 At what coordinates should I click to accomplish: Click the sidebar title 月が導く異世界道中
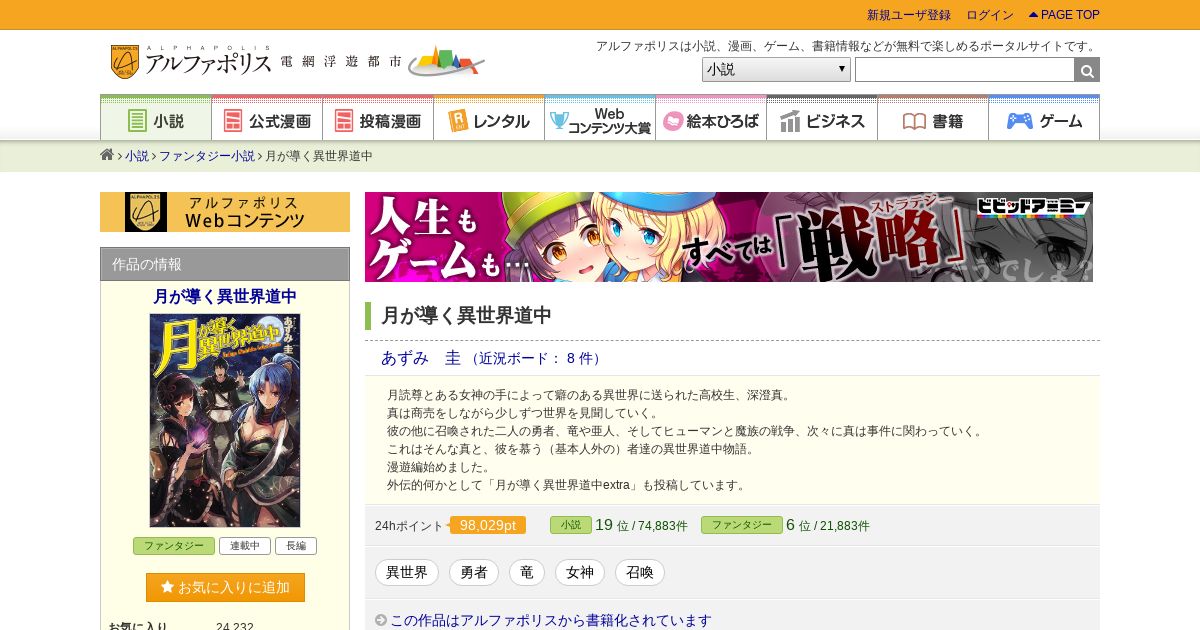(225, 296)
